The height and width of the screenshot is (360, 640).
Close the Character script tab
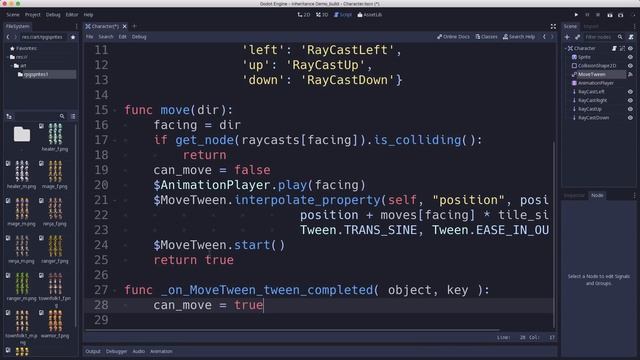coord(124,26)
